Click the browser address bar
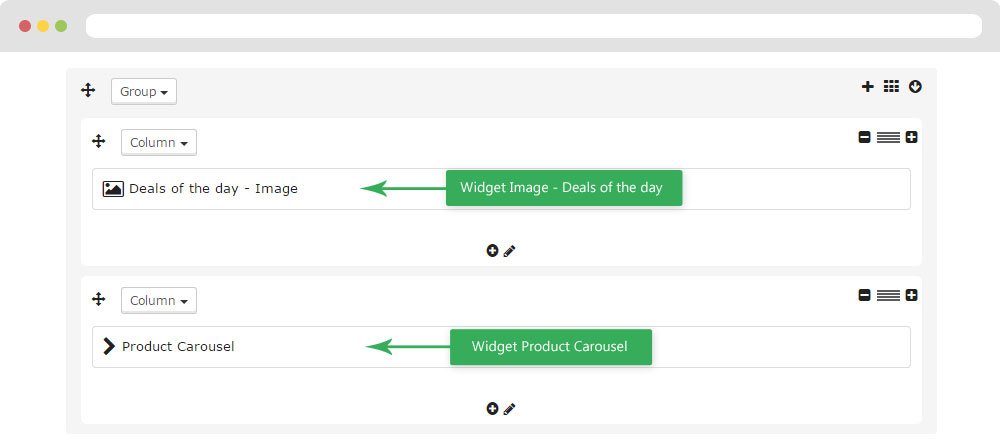 click(534, 26)
